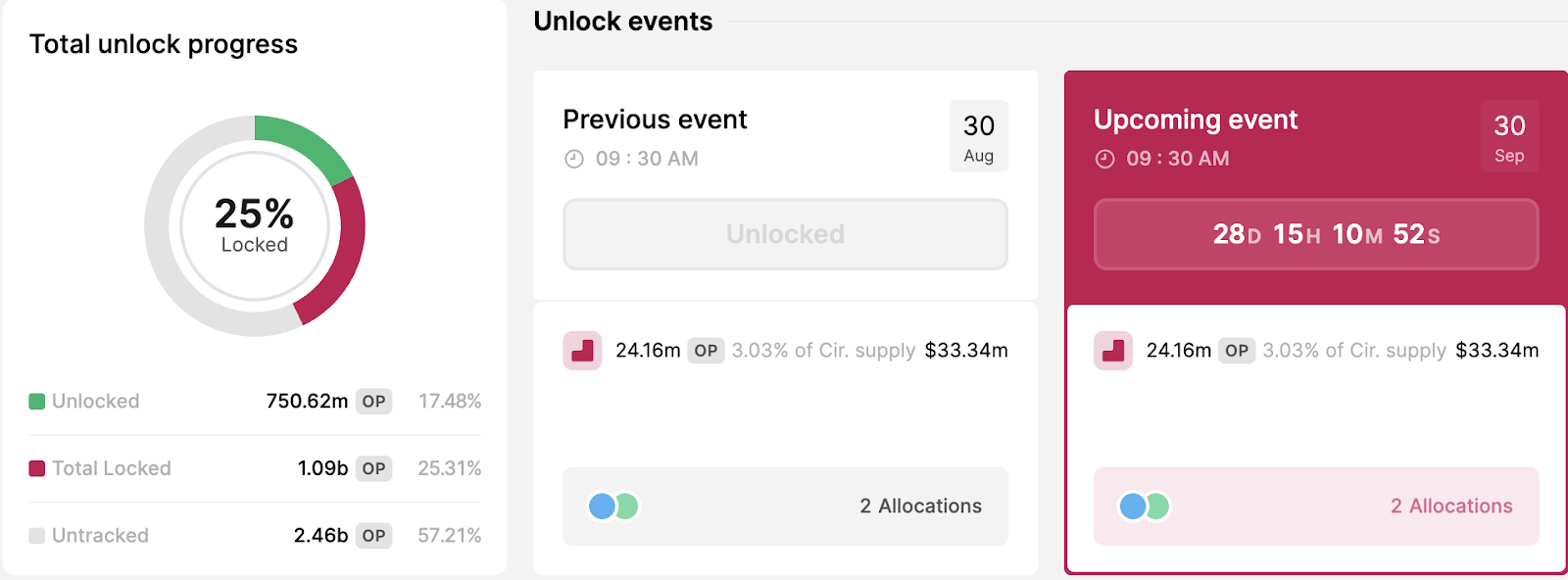Viewport: 1568px width, 580px height.
Task: Click the clock icon next to Previous event time
Action: 573,158
